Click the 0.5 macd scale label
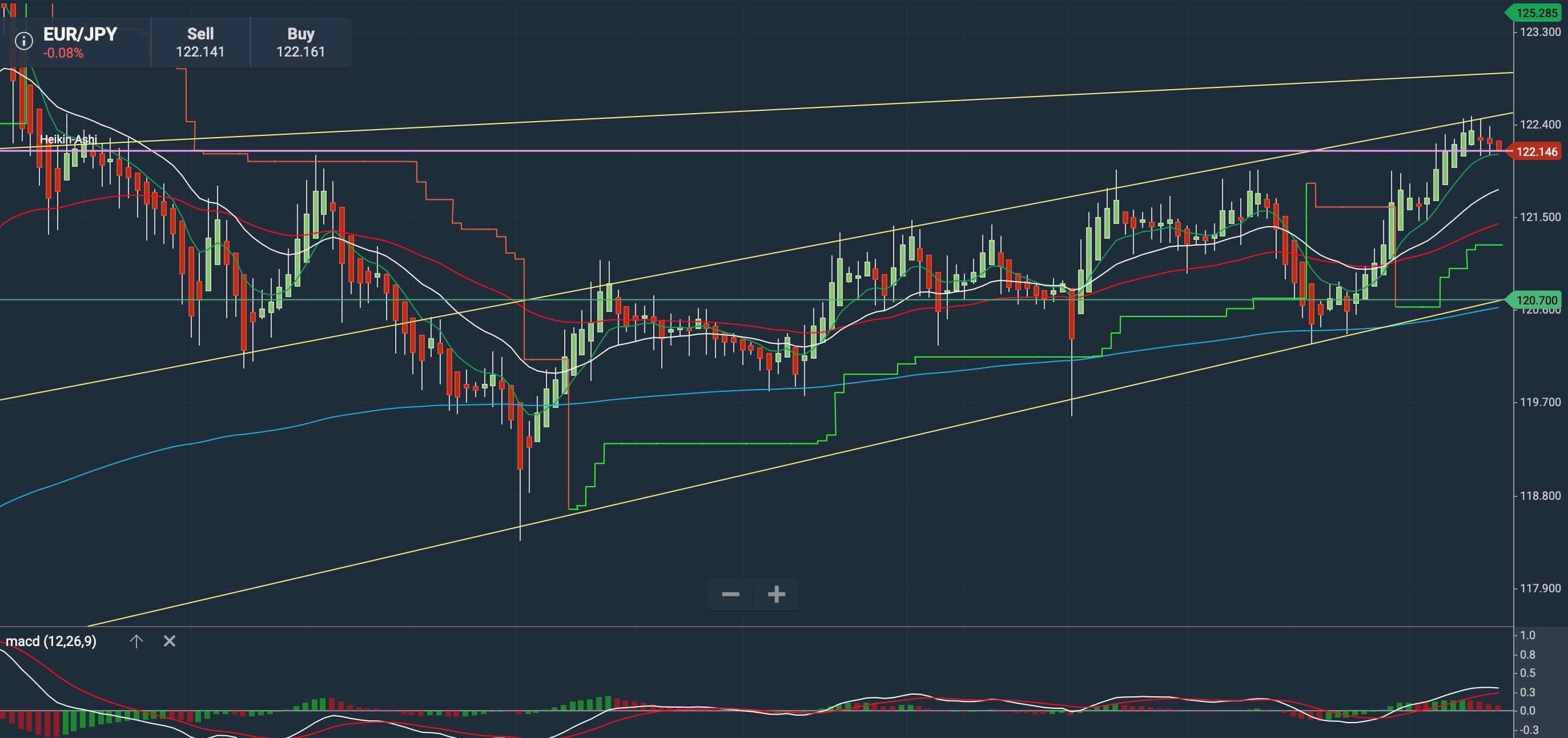Screen dimensions: 1568x738 coord(1528,673)
